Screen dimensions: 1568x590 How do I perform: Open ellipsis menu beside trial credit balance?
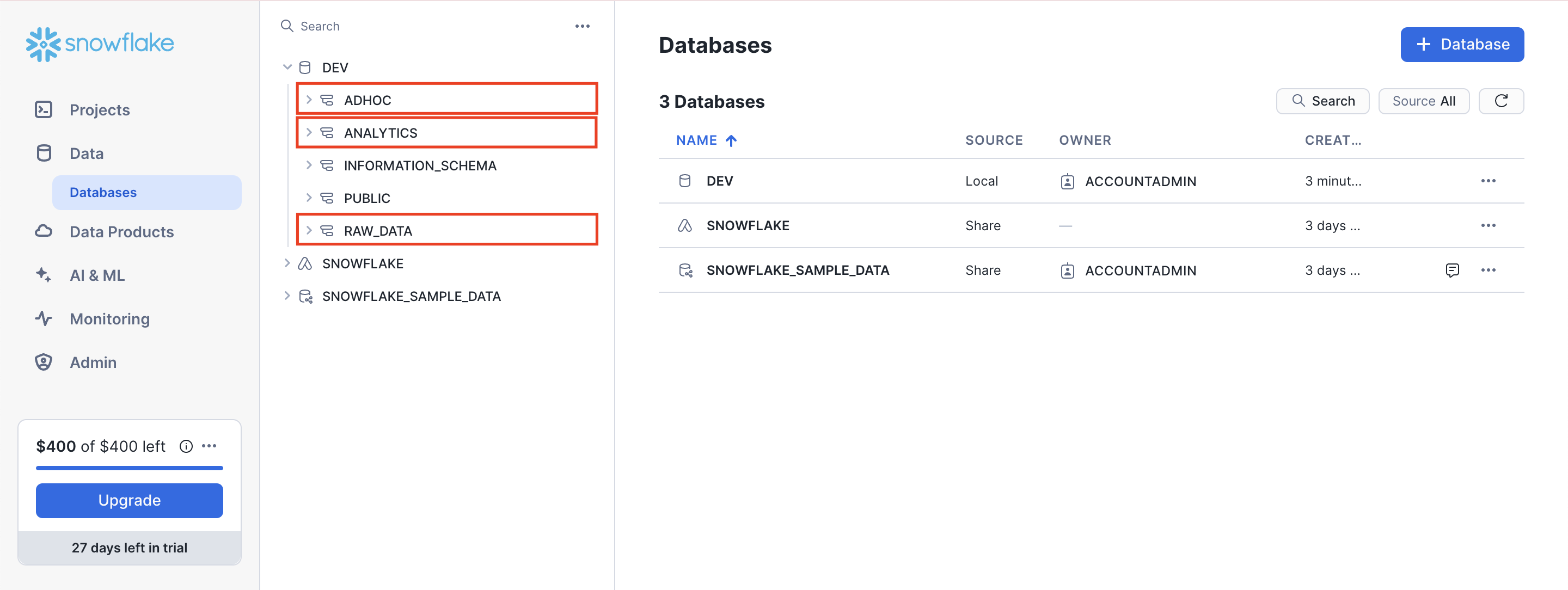pos(210,446)
